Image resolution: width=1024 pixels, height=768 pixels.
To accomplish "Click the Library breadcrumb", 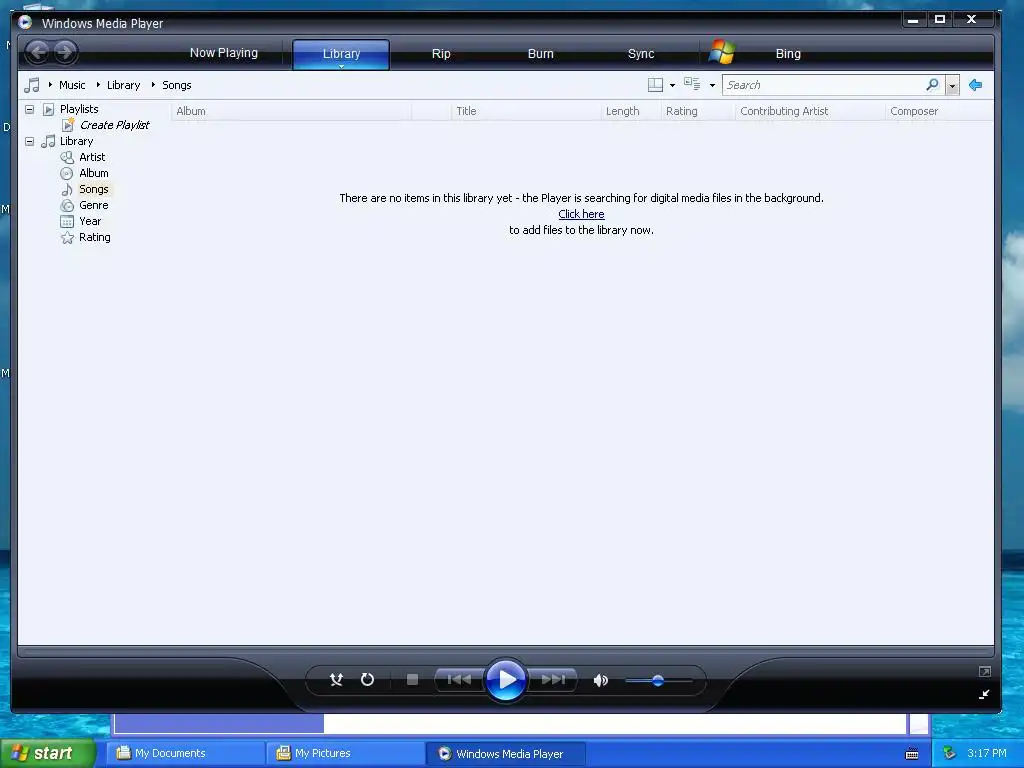I will pyautogui.click(x=123, y=85).
